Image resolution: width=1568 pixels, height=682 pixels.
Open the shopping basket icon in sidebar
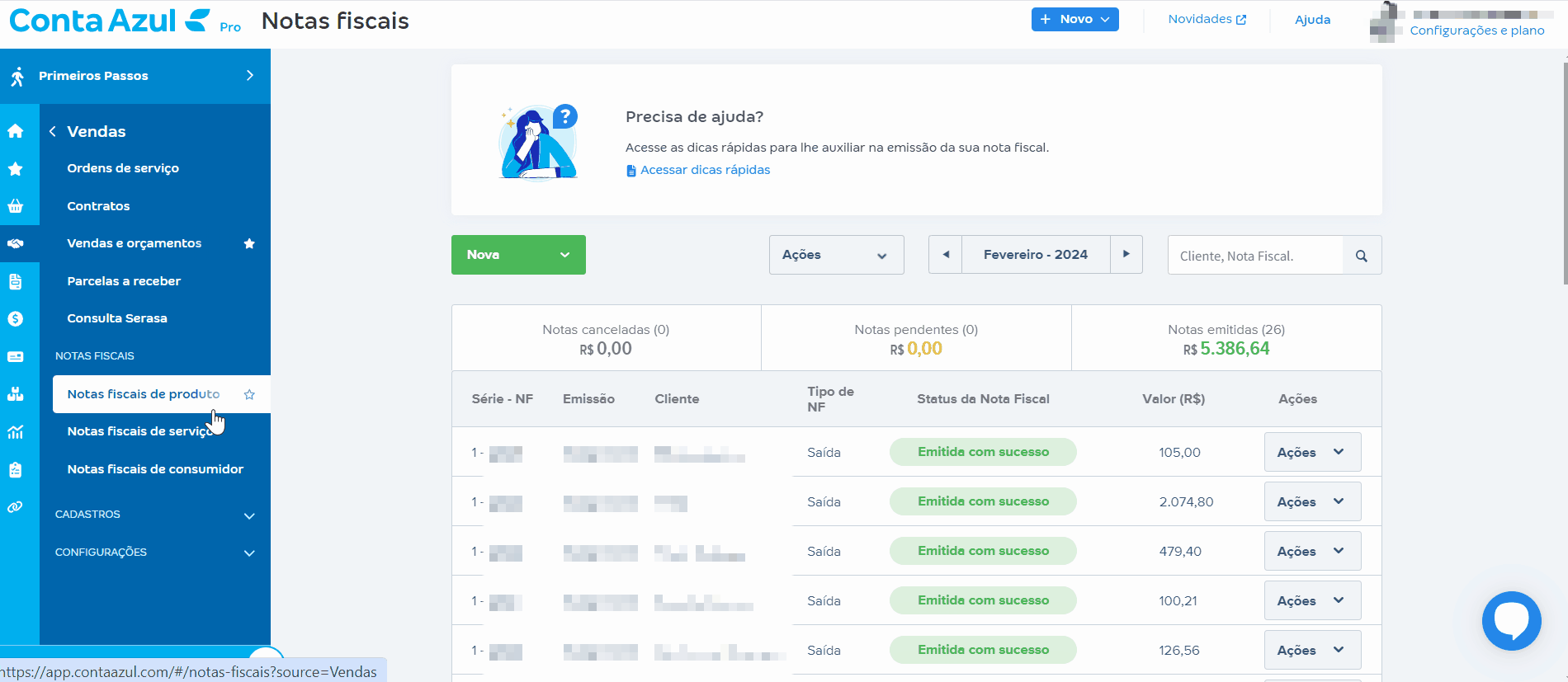point(16,206)
